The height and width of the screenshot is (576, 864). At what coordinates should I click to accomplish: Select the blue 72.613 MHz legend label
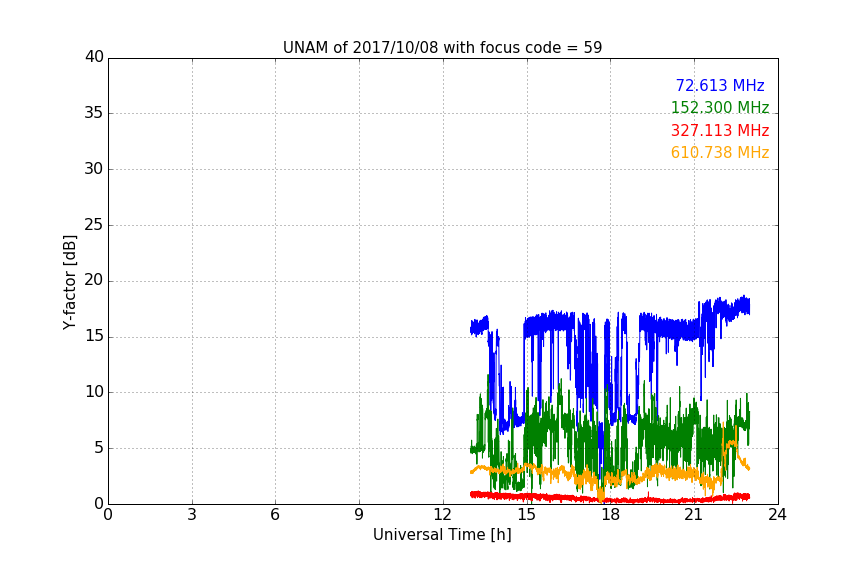[720, 85]
